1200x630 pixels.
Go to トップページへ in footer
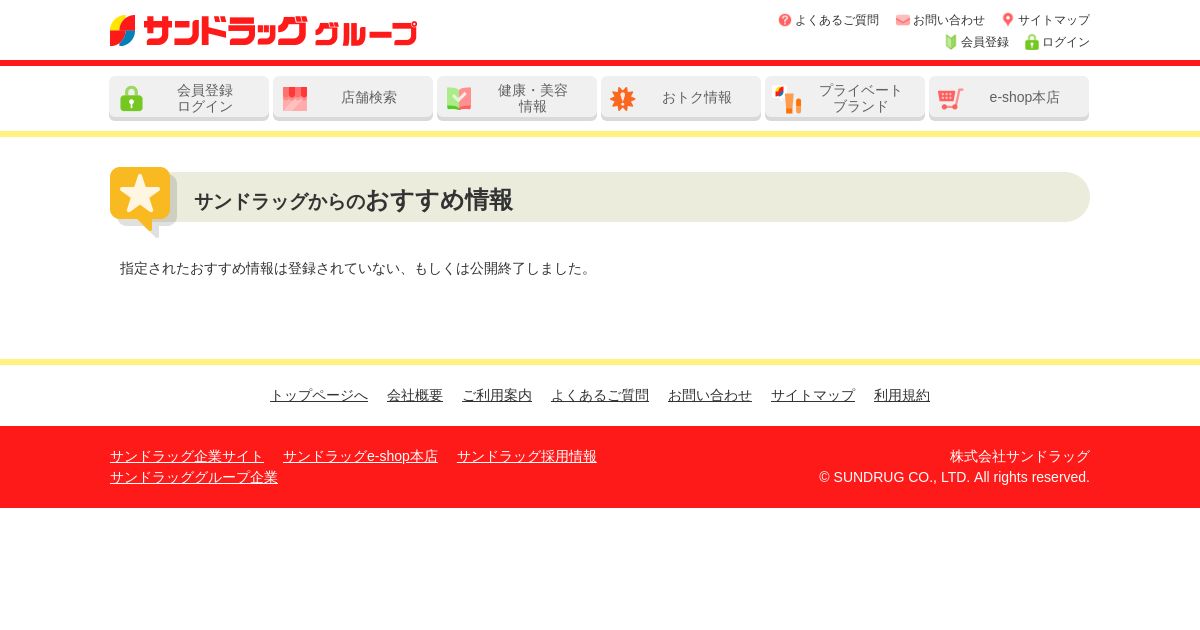coord(319,395)
